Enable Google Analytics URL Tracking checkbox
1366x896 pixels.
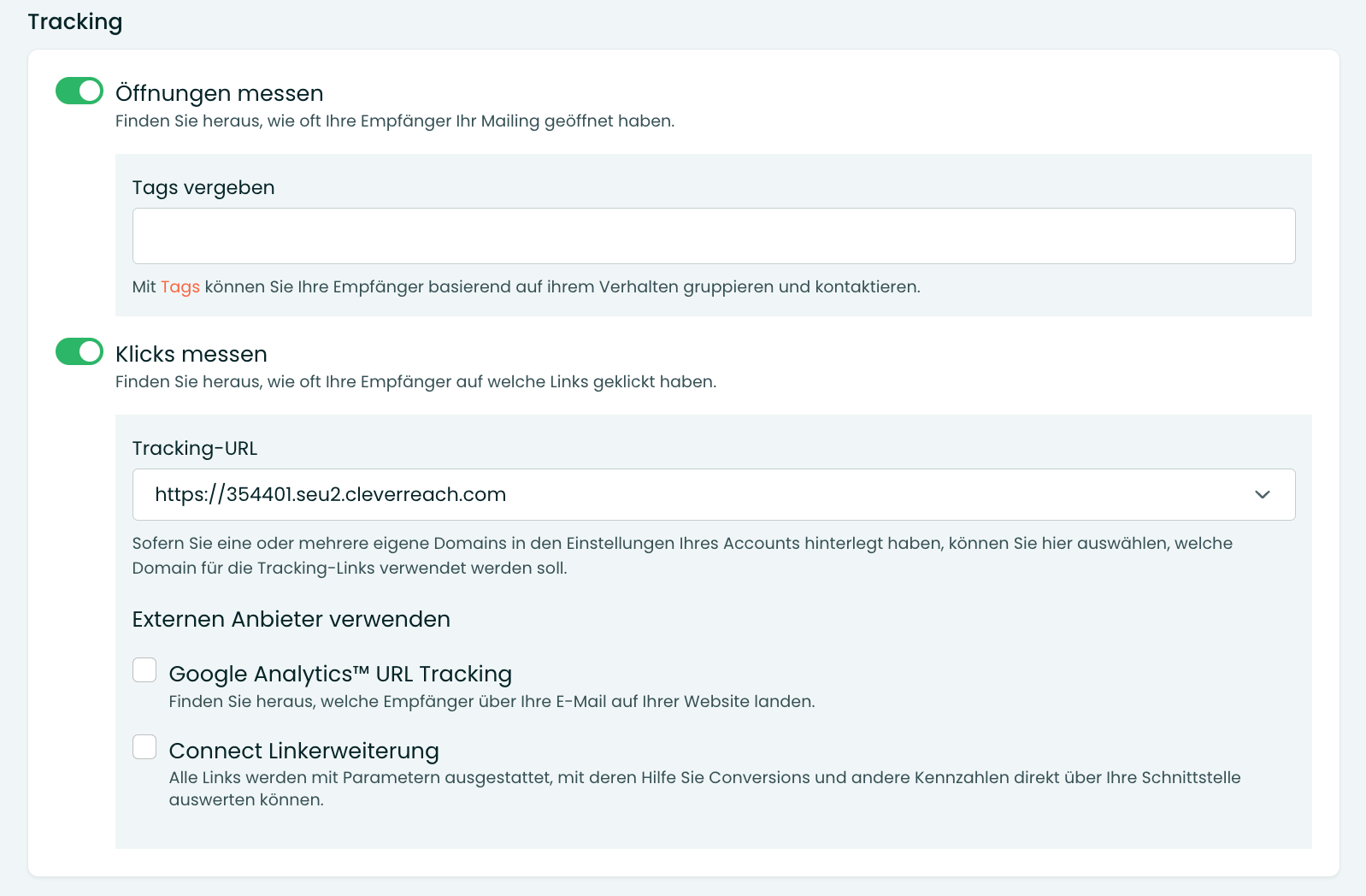pyautogui.click(x=144, y=670)
